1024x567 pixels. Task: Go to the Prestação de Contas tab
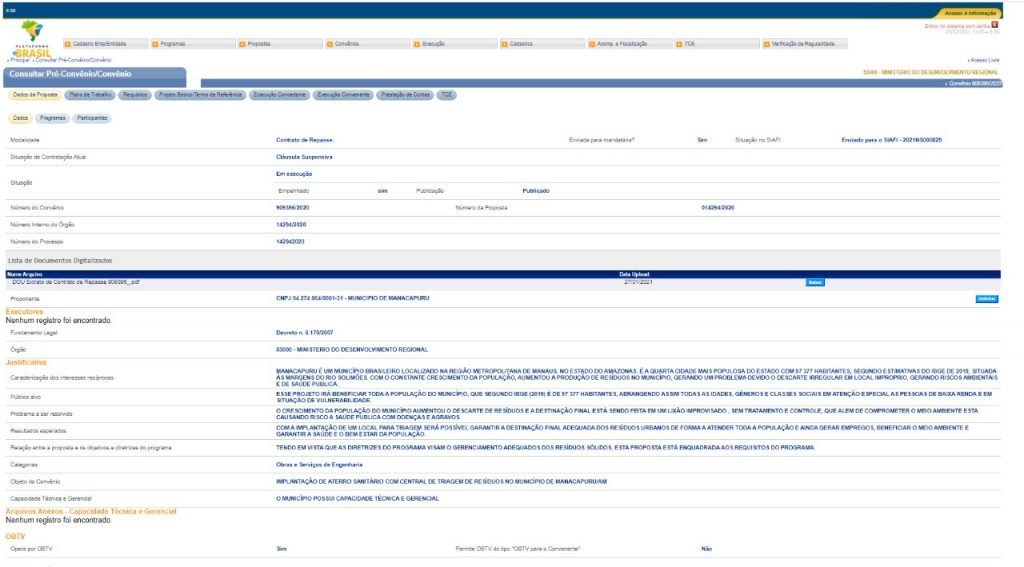coord(405,94)
